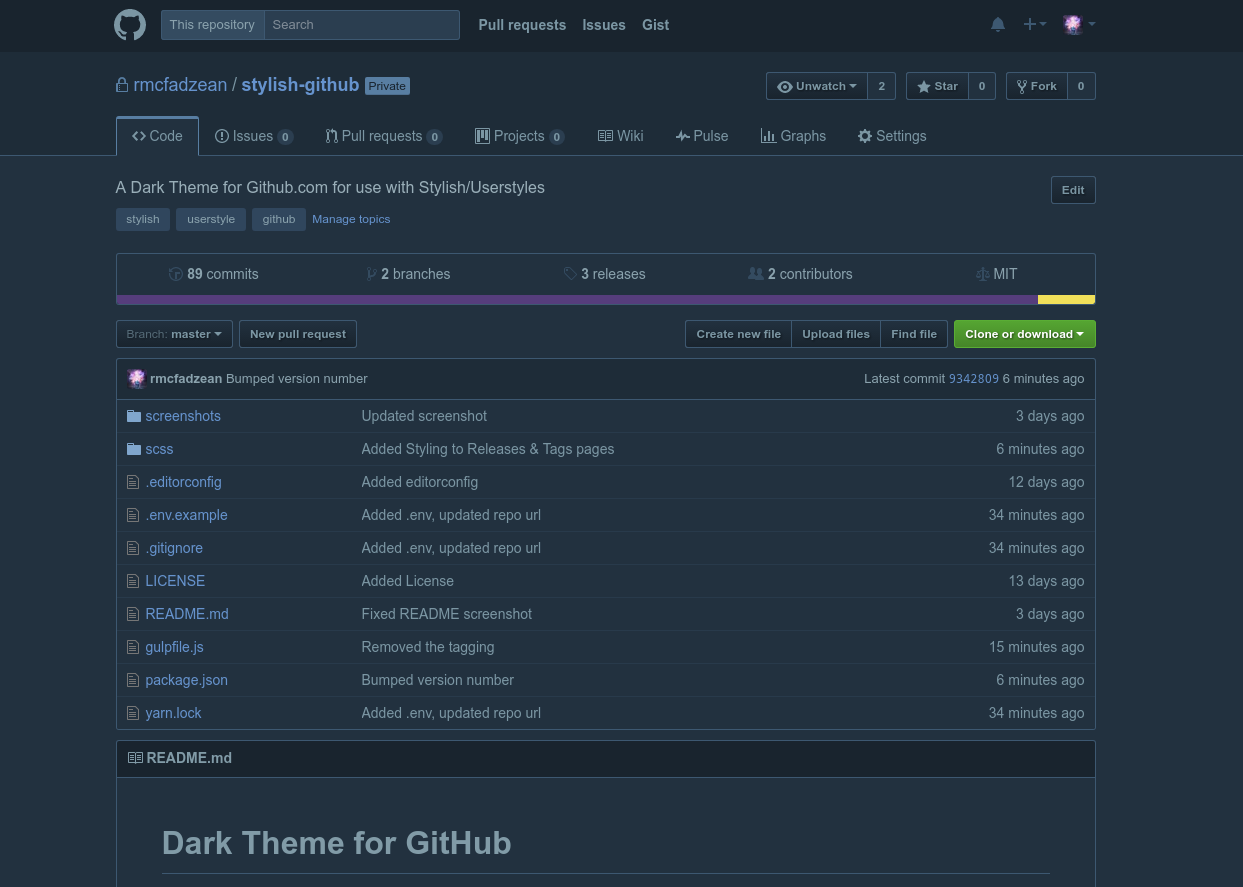Fork the repository
Image resolution: width=1243 pixels, height=887 pixels.
coord(1037,86)
